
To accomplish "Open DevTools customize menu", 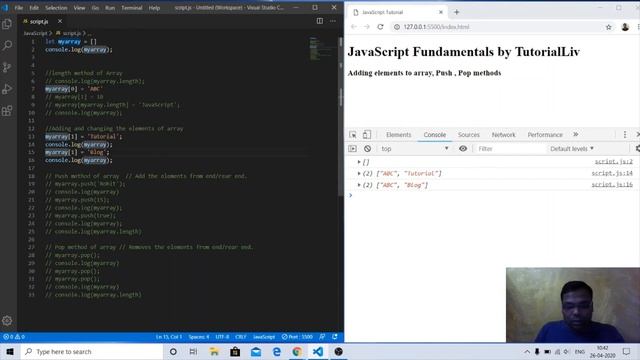I will pos(624,135).
